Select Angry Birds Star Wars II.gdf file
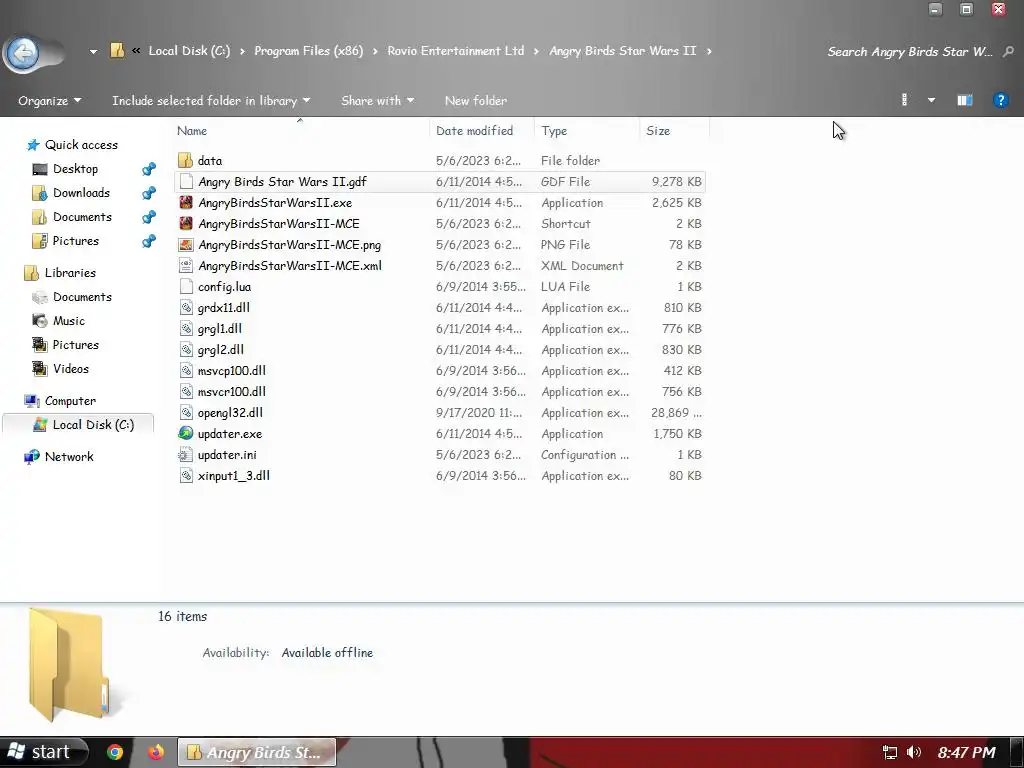 pyautogui.click(x=440, y=182)
